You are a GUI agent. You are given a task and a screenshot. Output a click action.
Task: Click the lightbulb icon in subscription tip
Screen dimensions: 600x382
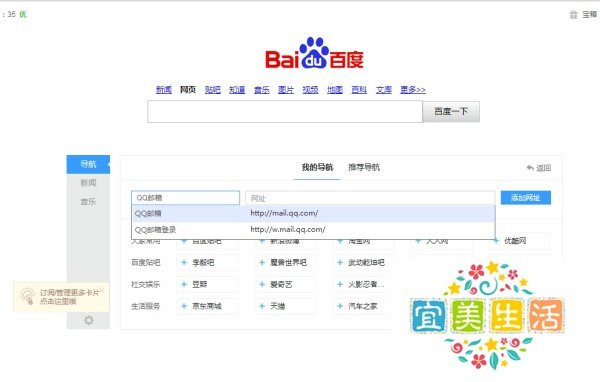click(27, 297)
